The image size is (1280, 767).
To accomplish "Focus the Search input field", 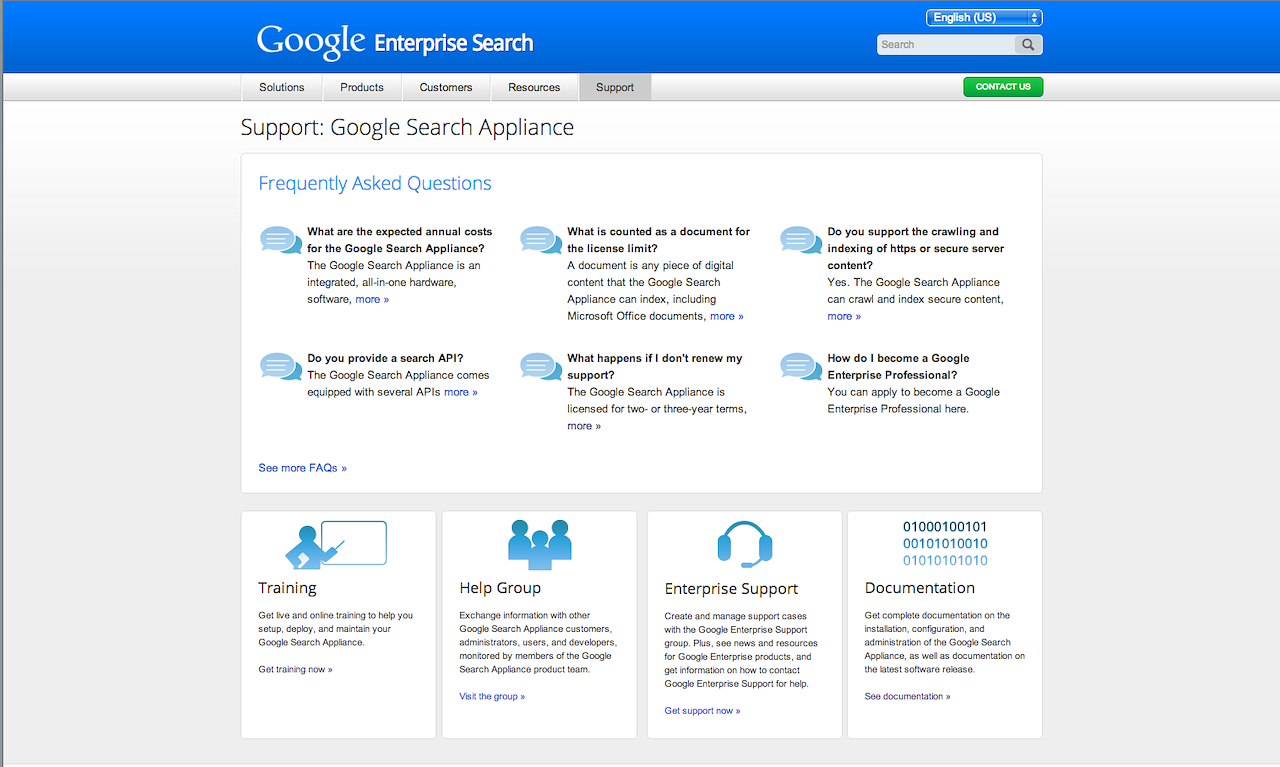I will (946, 44).
